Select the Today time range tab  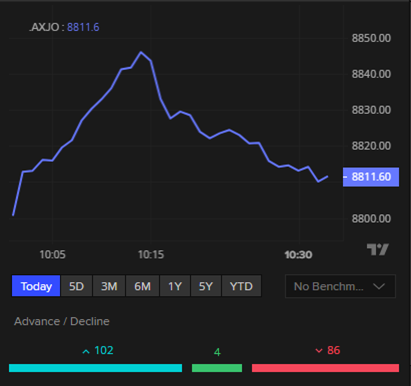click(x=36, y=286)
